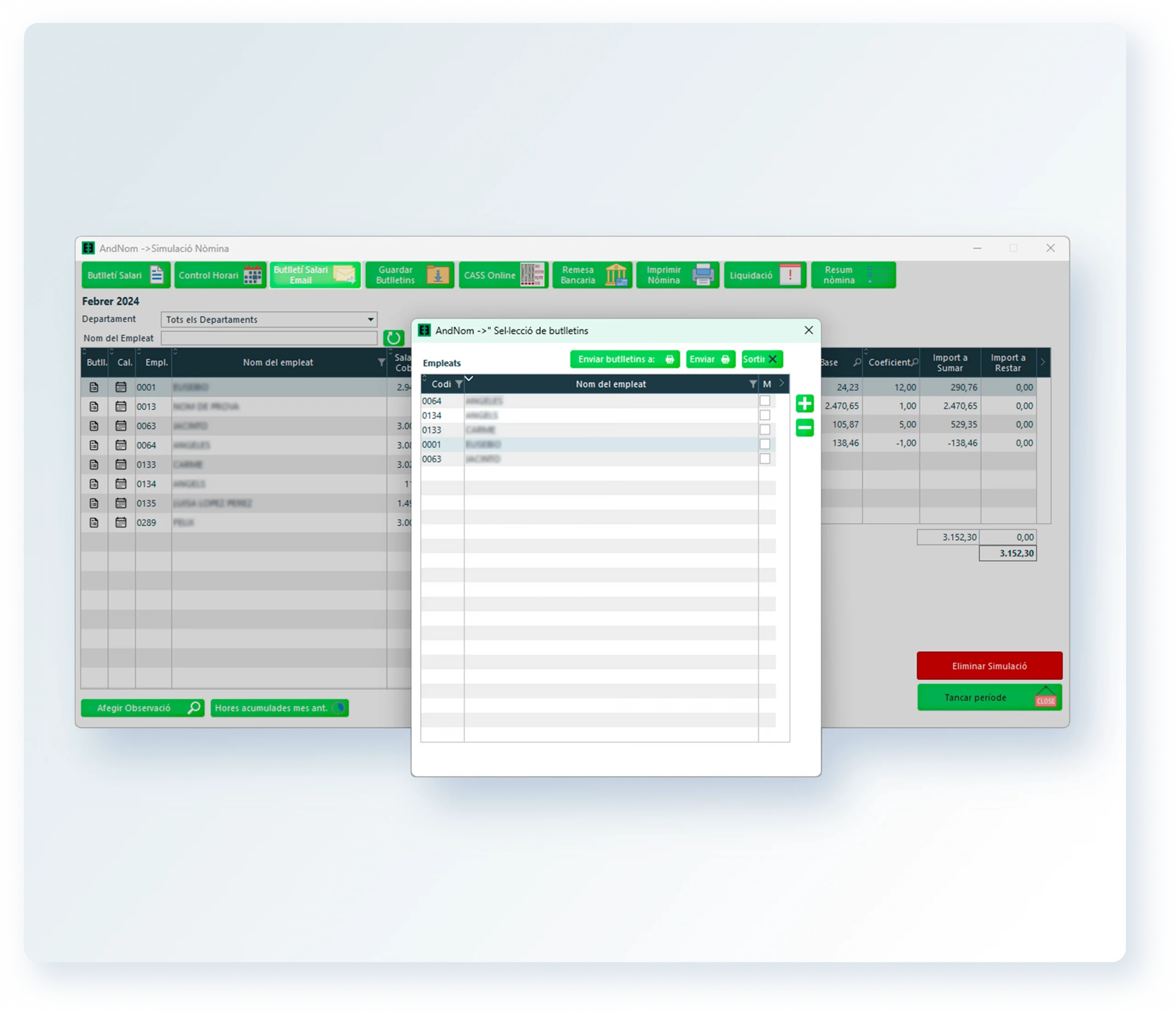Tick checkbox for employee 0133 in dialog
Screen dimensions: 1176x1013
tap(764, 430)
